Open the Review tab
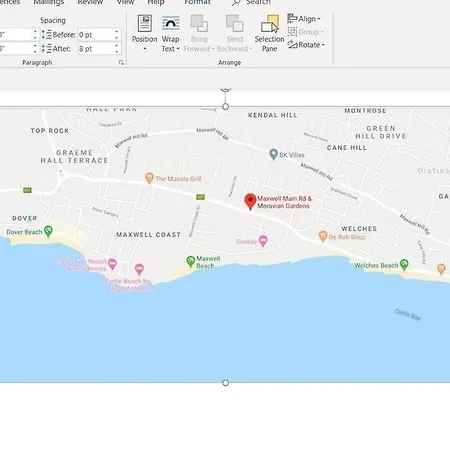This screenshot has width=450, height=450. (x=90, y=2)
